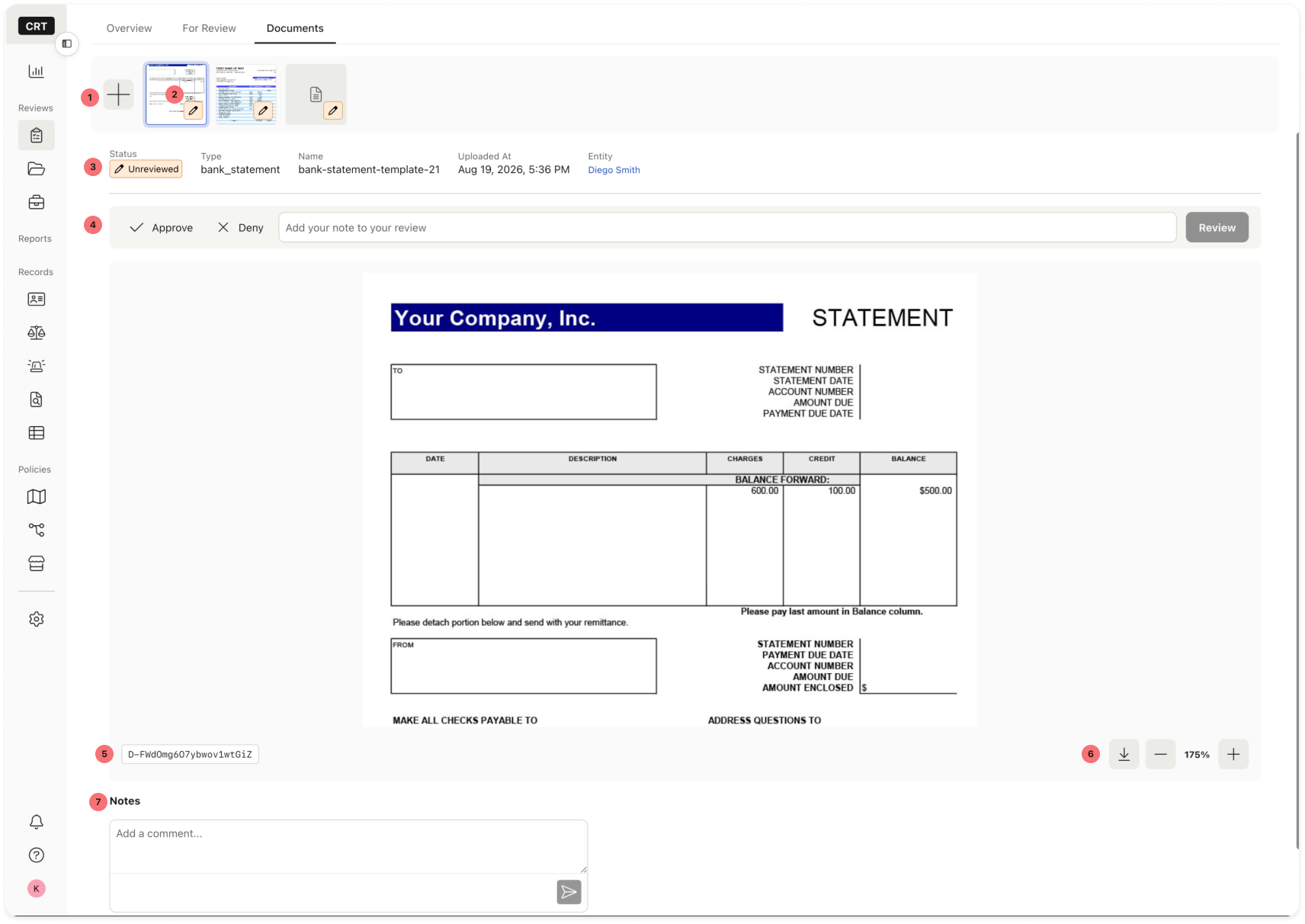Screen dimensions: 1305x924
Task: Submit with the Review button
Action: [x=1217, y=228]
